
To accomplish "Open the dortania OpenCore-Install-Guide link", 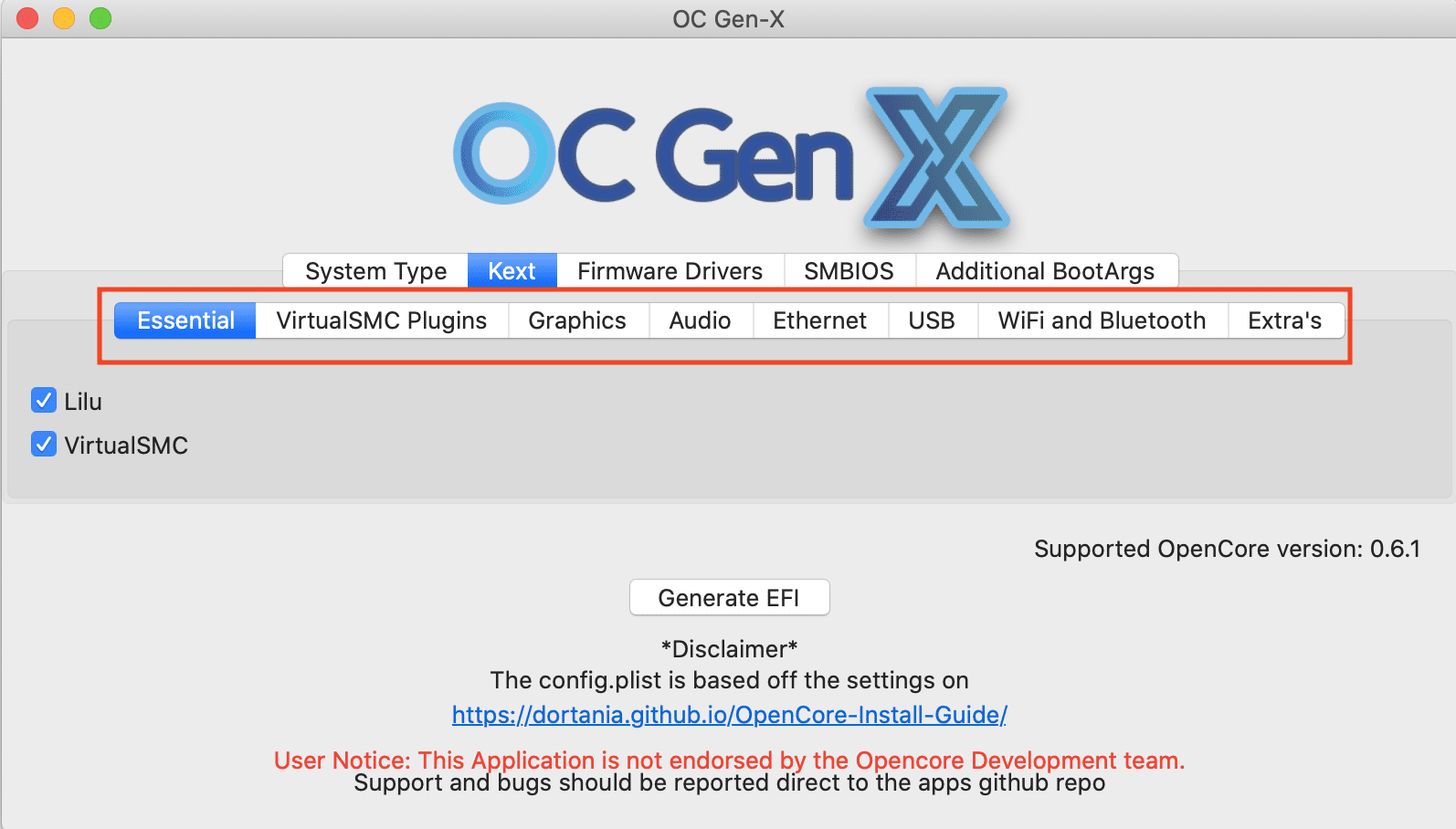I will click(729, 715).
